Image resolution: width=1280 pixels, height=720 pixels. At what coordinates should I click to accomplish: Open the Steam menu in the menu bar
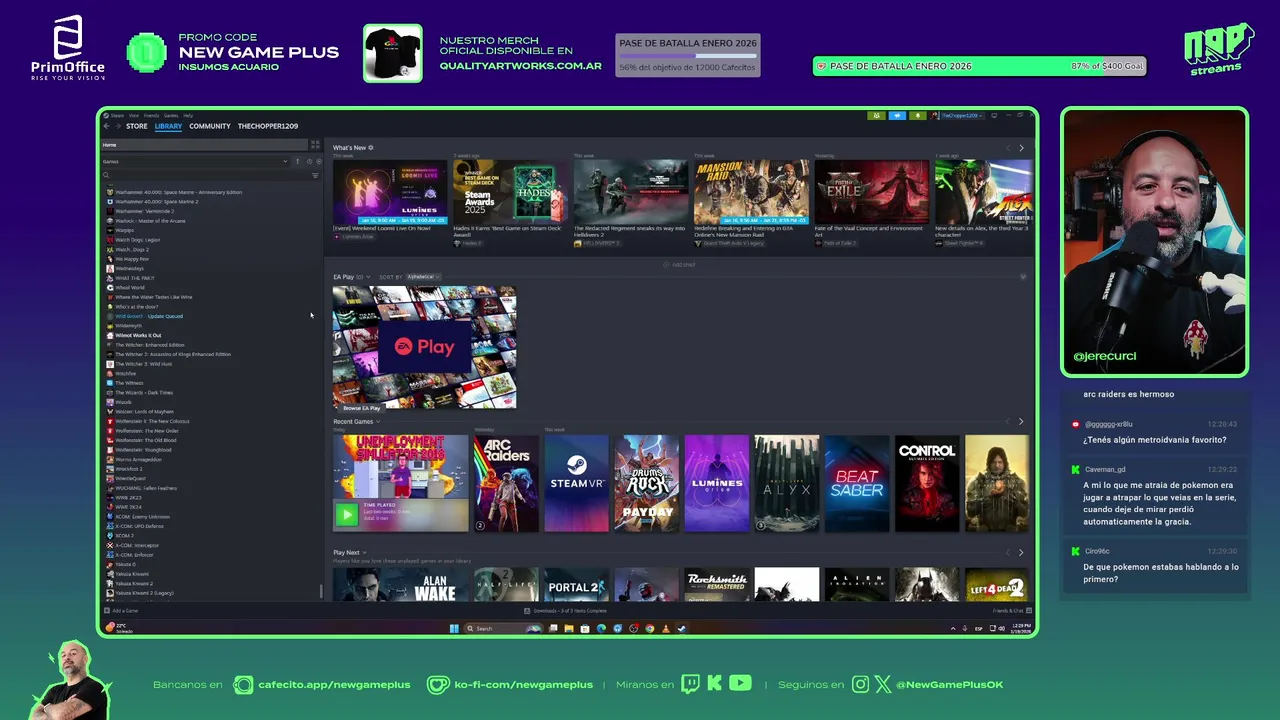coord(117,115)
